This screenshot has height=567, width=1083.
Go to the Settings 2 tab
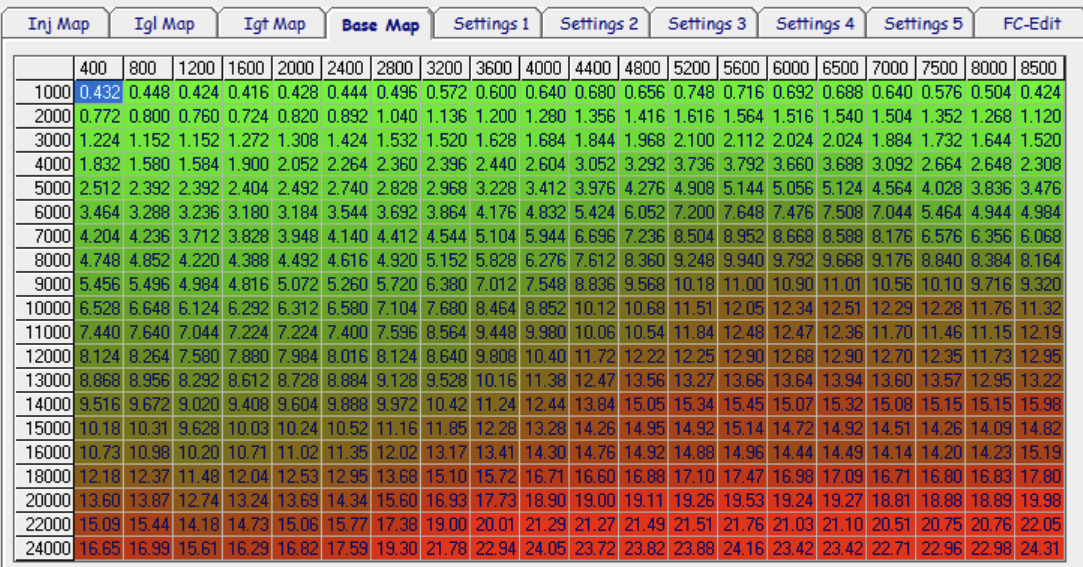click(599, 24)
